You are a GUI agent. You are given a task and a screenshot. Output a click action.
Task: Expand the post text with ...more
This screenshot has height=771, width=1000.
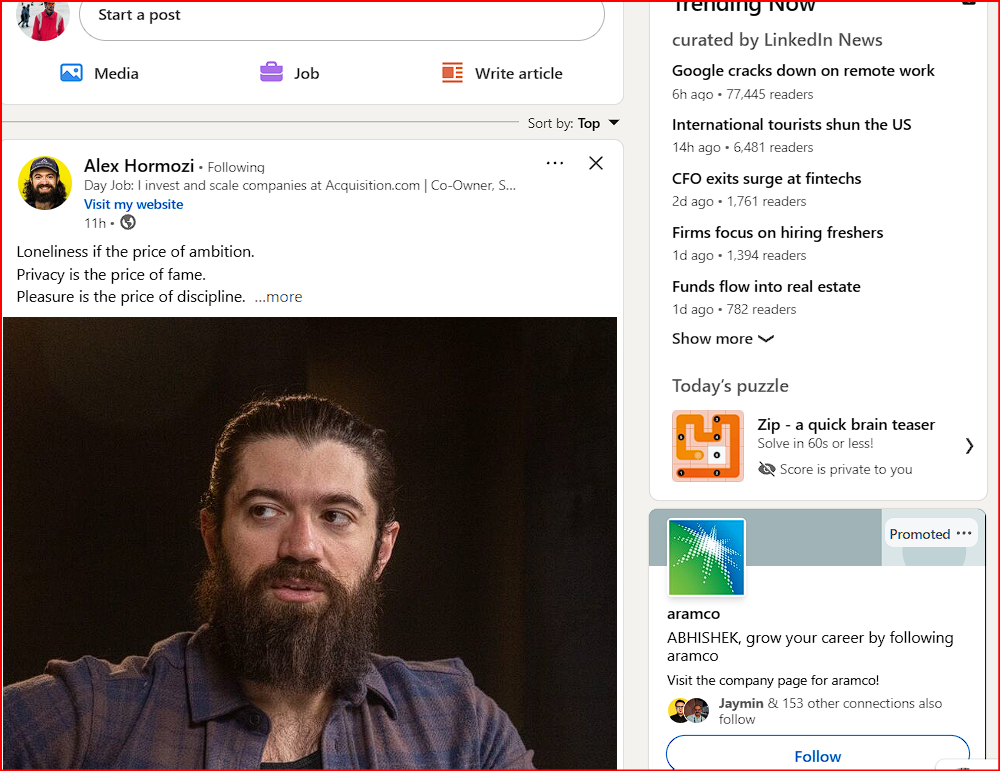278,297
